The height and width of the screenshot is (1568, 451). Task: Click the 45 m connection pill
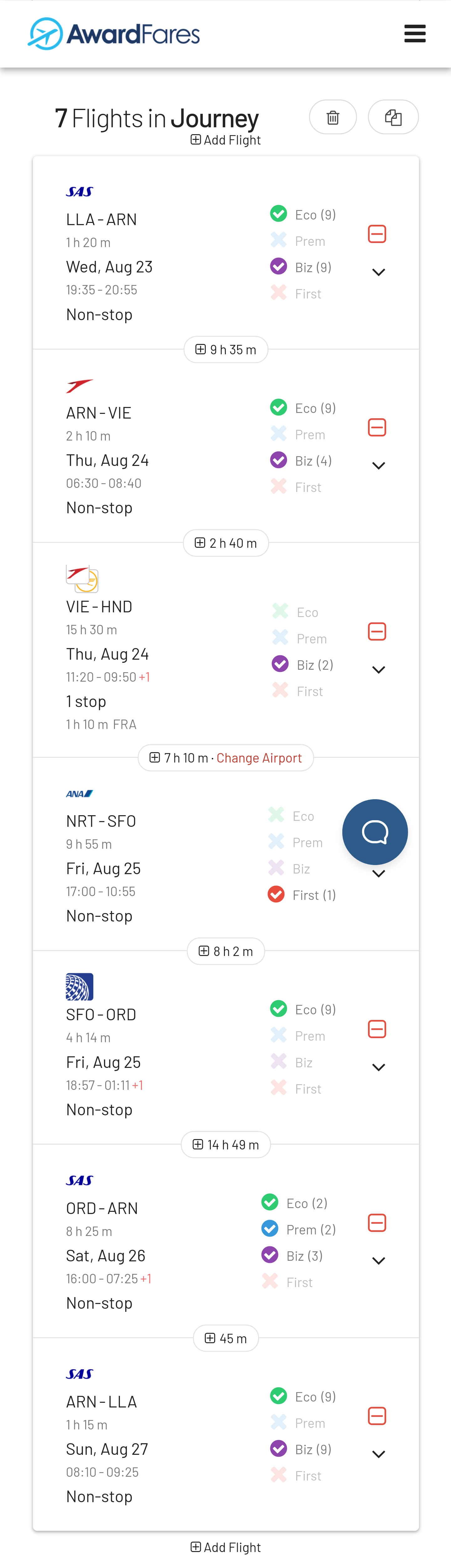225,1338
